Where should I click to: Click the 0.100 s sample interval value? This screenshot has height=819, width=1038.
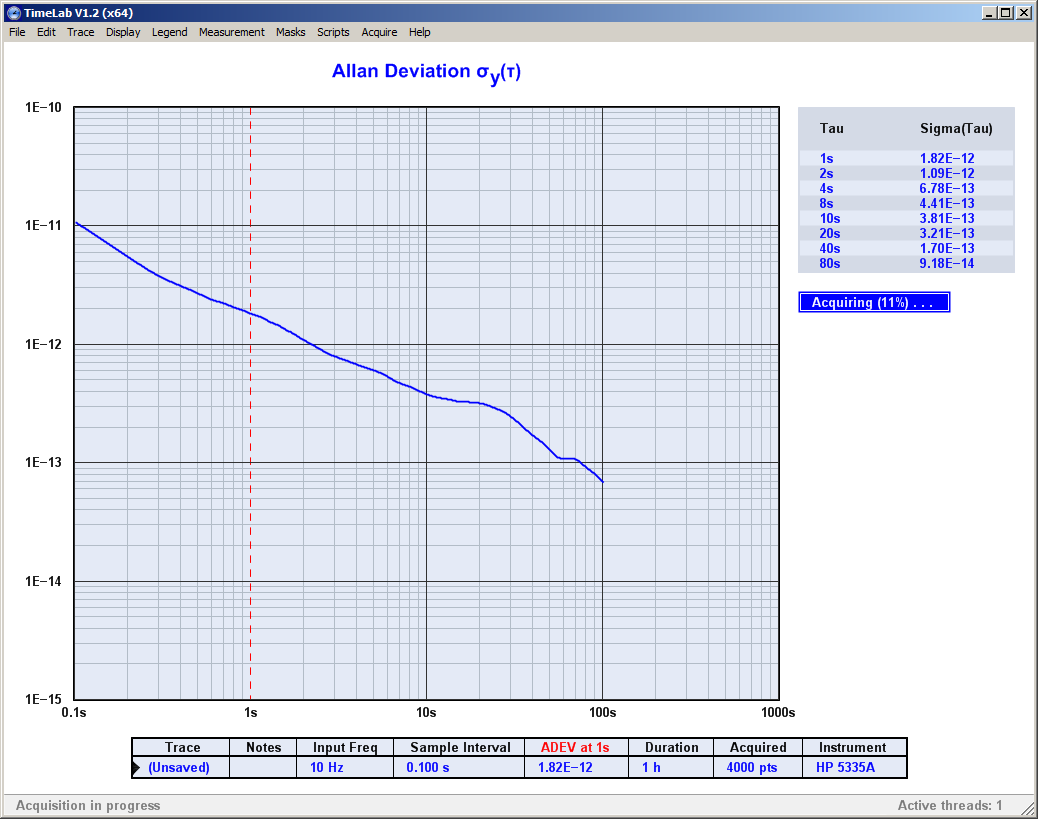pos(428,767)
